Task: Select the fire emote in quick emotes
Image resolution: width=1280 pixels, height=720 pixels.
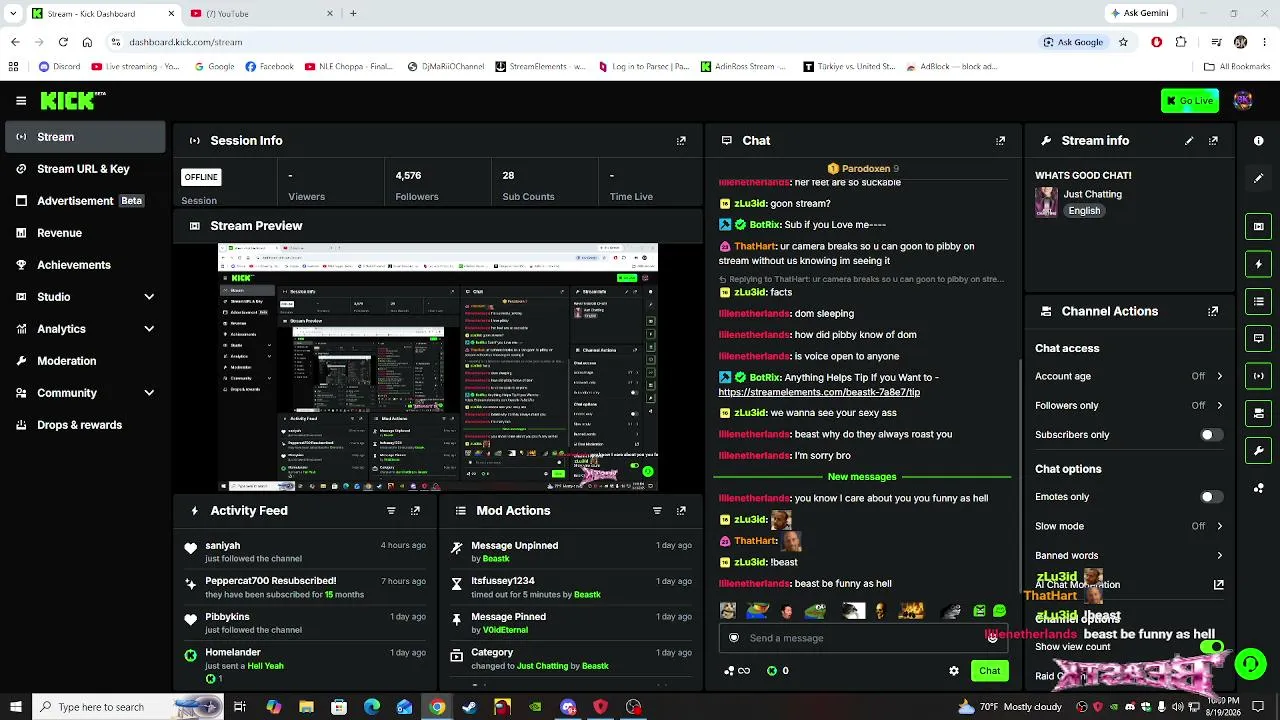Action: (911, 611)
